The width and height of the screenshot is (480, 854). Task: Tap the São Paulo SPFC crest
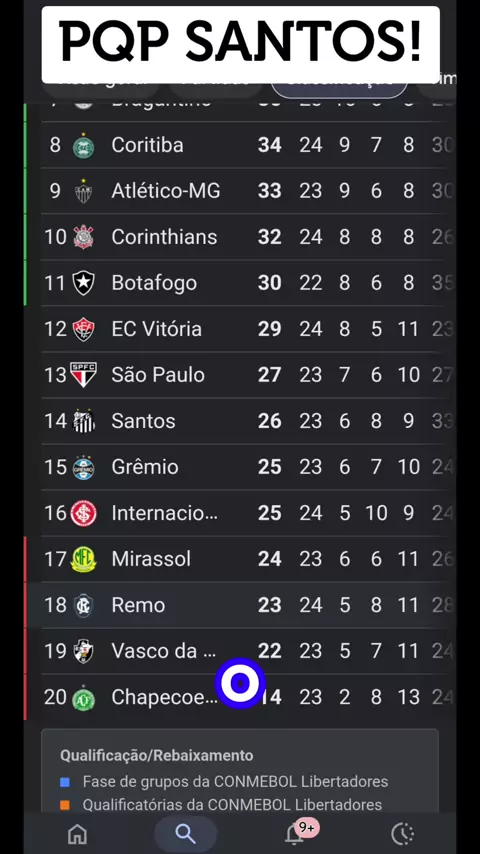coord(83,375)
